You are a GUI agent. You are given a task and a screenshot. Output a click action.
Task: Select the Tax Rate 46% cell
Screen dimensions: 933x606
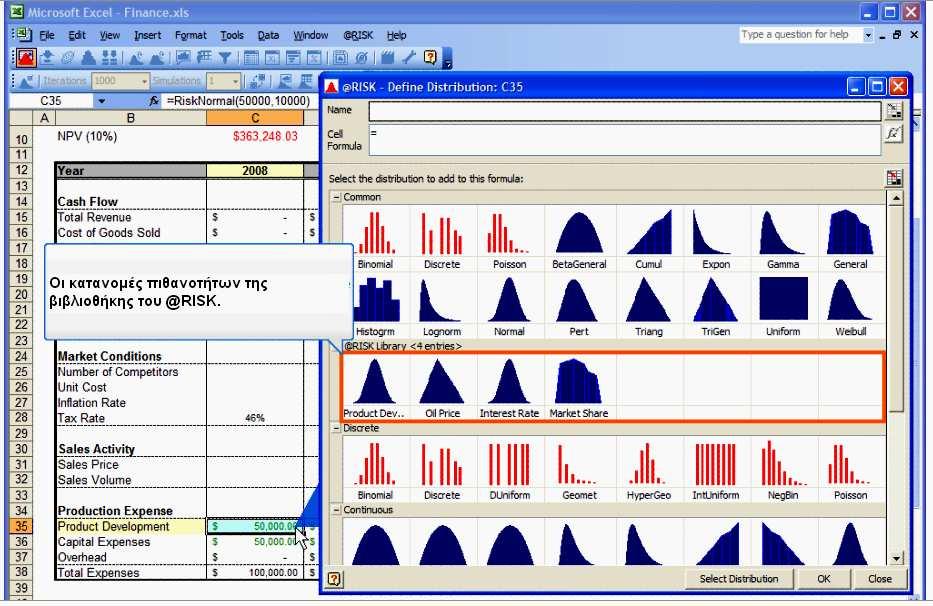tap(255, 418)
